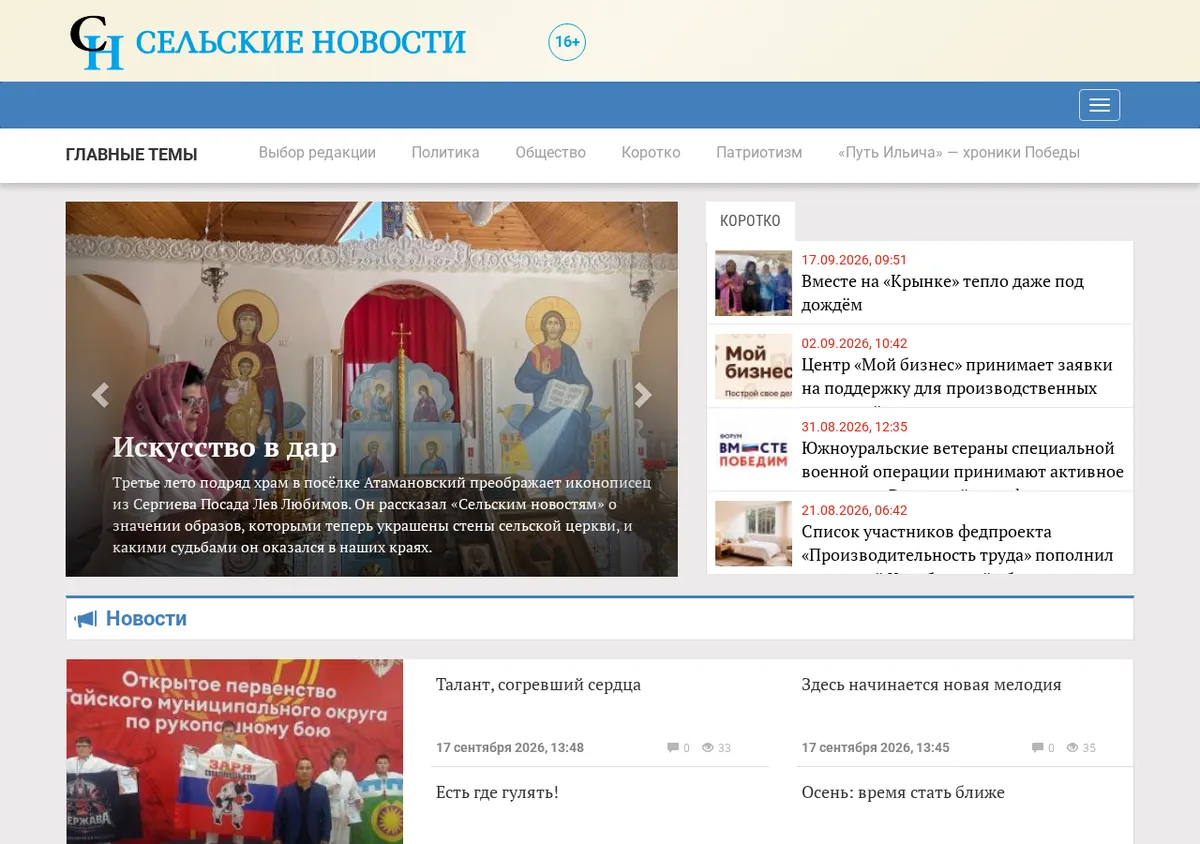Image resolution: width=1200 pixels, height=844 pixels.
Task: Open the Искусство в дар article
Action: coord(224,447)
